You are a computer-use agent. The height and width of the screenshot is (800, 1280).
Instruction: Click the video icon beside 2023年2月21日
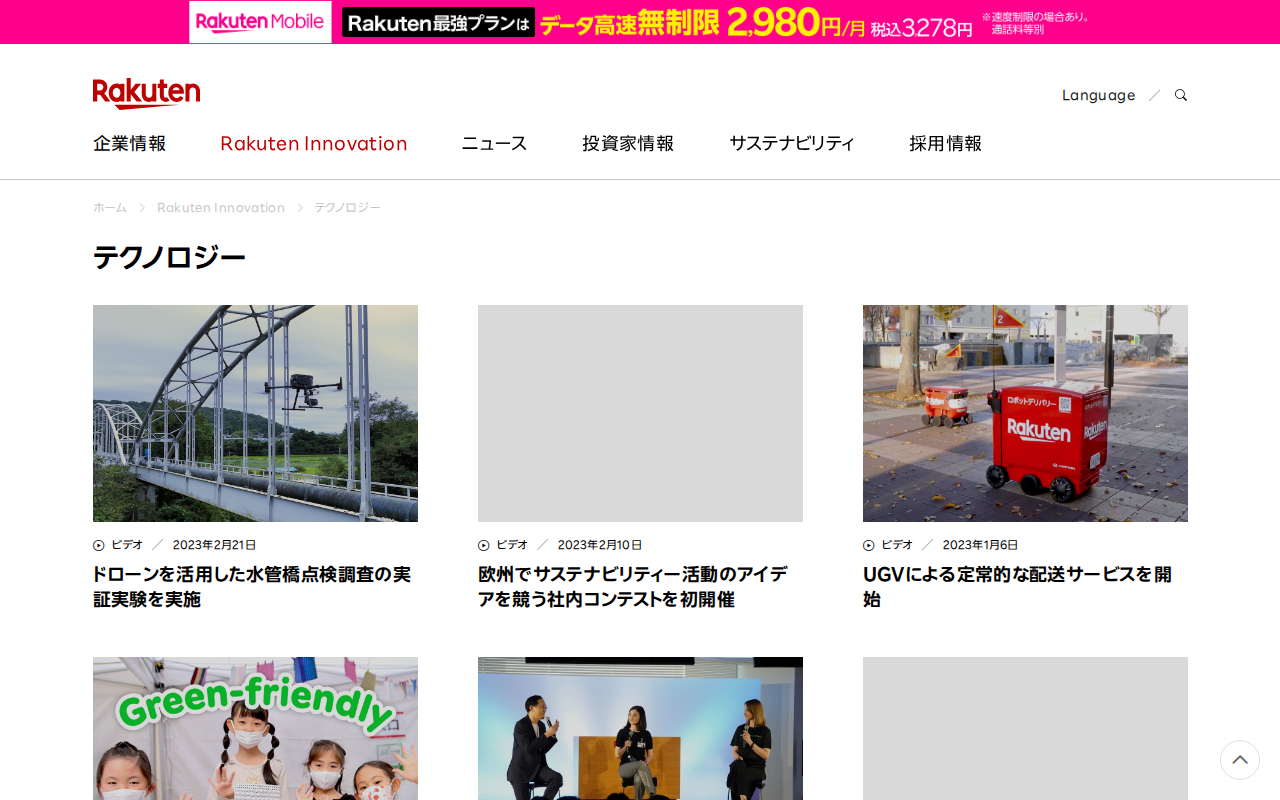(x=99, y=545)
